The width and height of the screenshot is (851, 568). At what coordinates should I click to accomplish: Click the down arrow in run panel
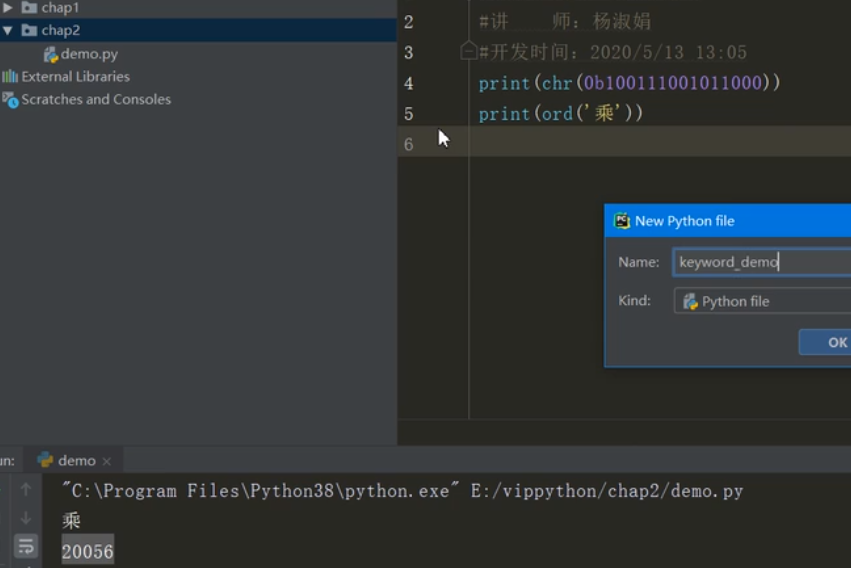pos(26,519)
